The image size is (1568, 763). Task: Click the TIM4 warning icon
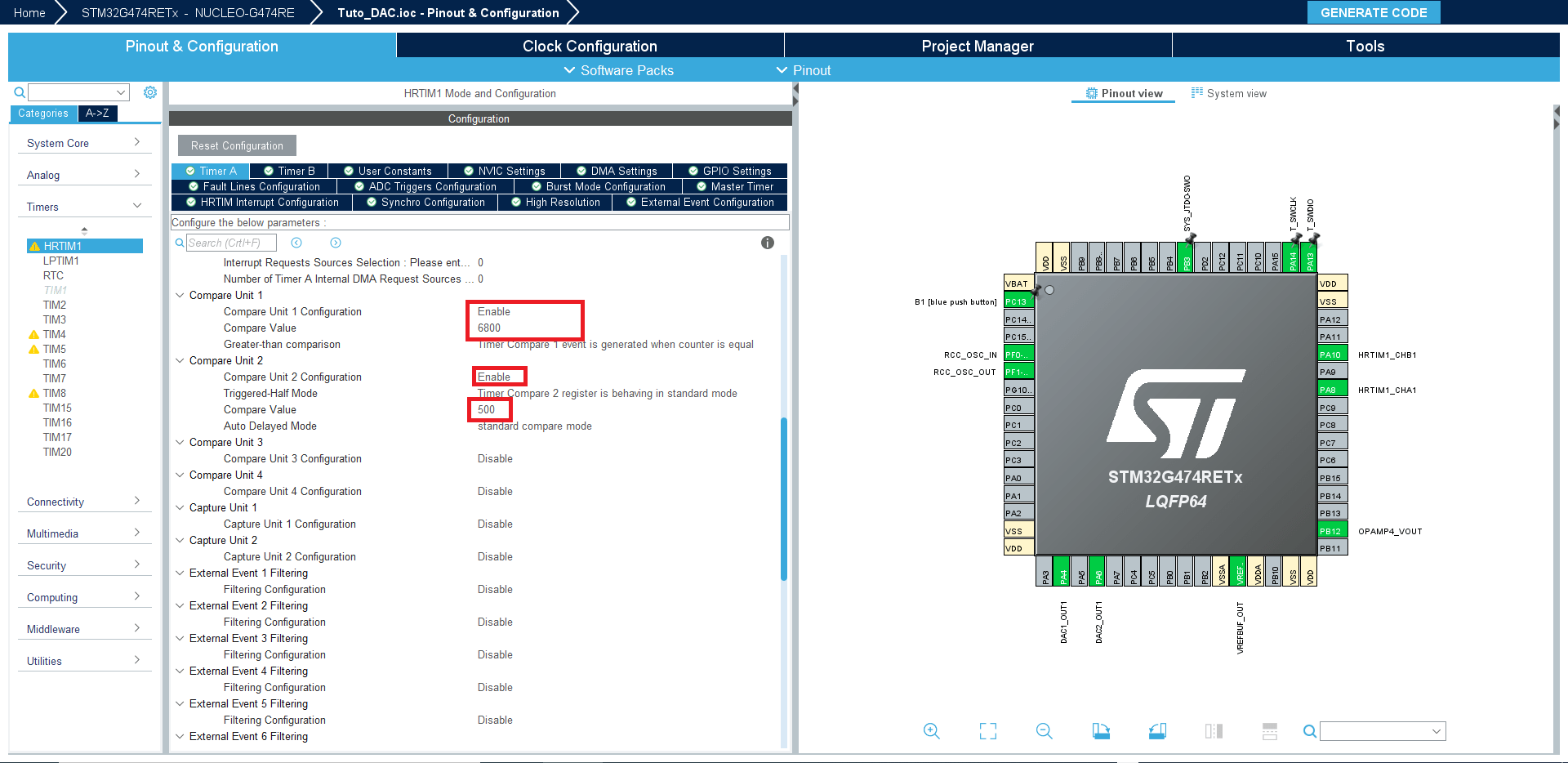(34, 334)
